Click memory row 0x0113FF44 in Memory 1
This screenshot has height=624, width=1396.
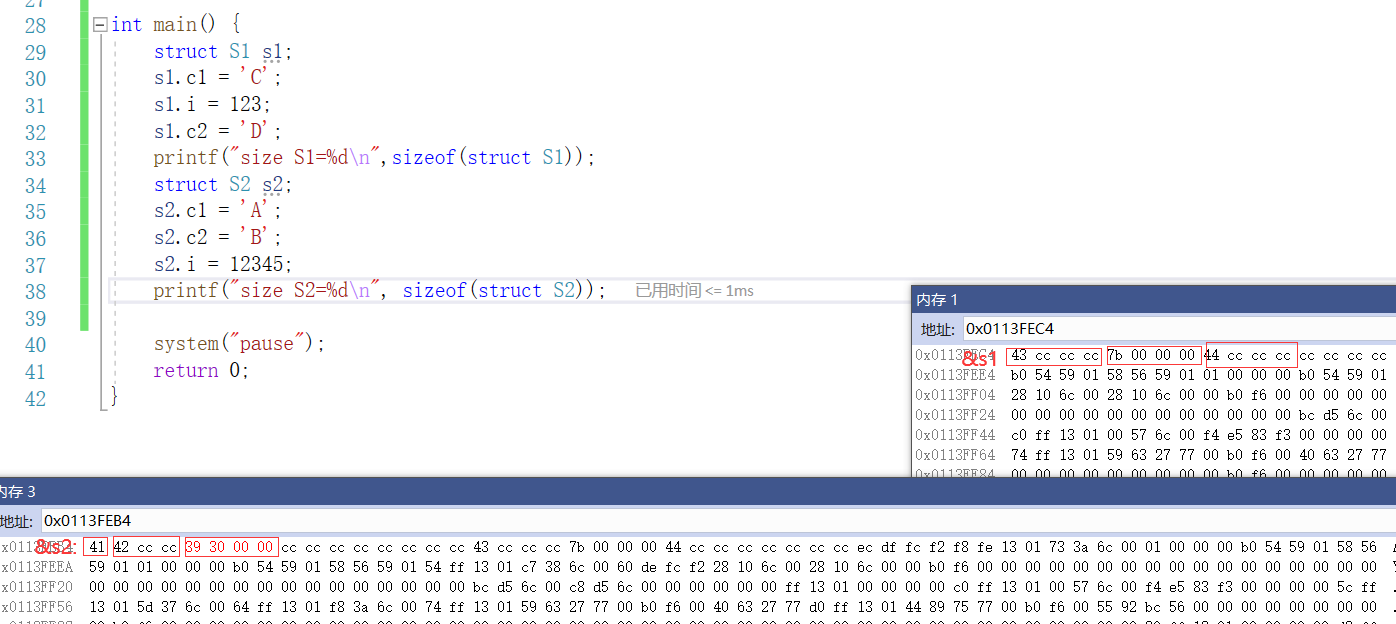(1154, 435)
